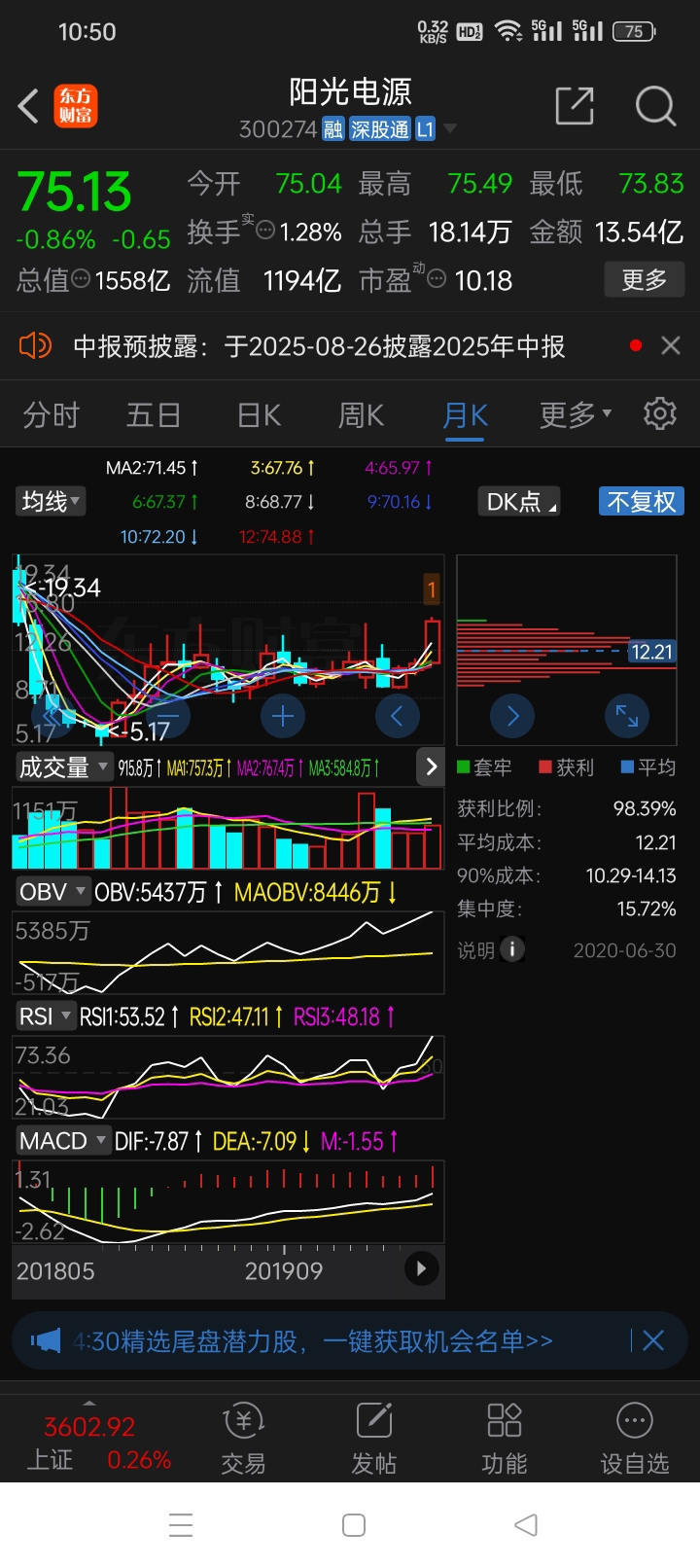This screenshot has height=1568, width=700.
Task: Tap the 2020-06-30 date label
Action: [x=625, y=950]
